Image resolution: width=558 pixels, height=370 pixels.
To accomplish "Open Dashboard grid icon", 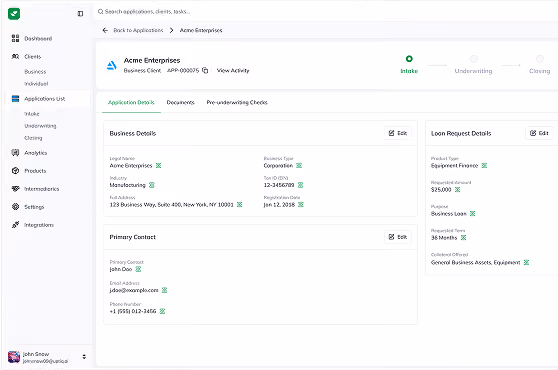I will click(x=15, y=38).
